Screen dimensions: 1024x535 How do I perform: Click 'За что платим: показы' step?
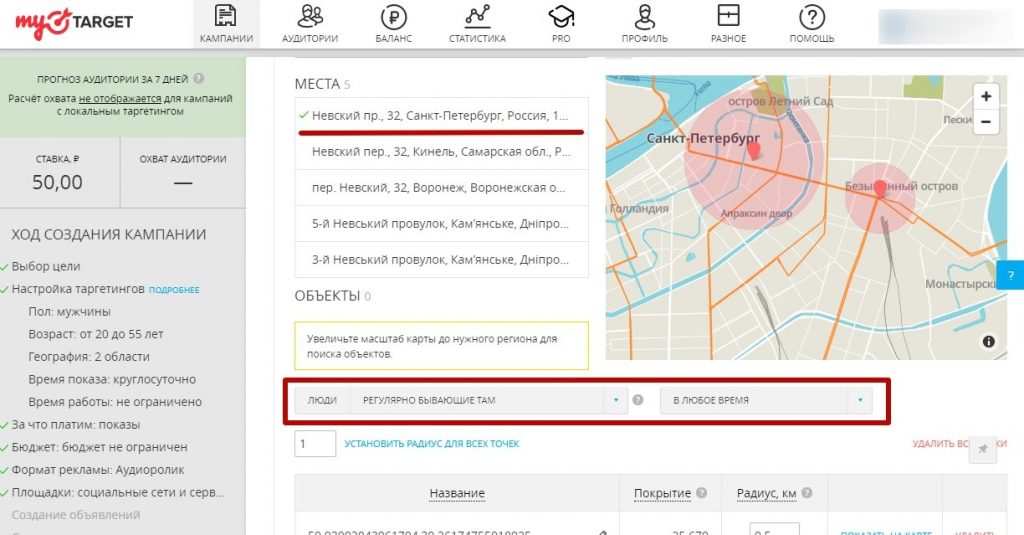point(76,425)
